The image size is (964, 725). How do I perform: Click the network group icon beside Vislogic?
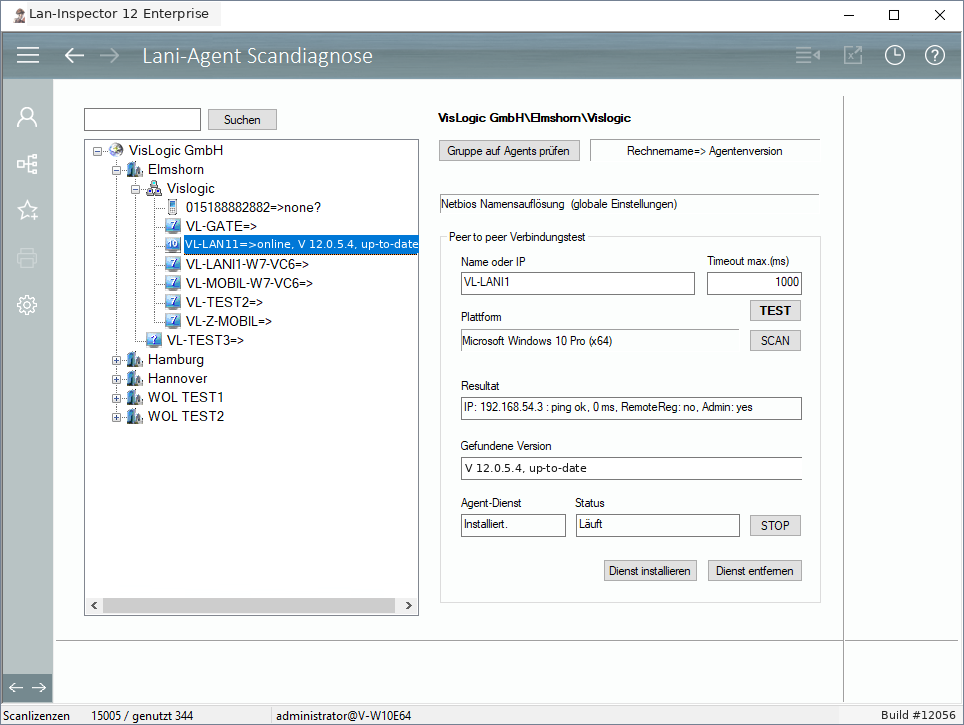point(154,188)
